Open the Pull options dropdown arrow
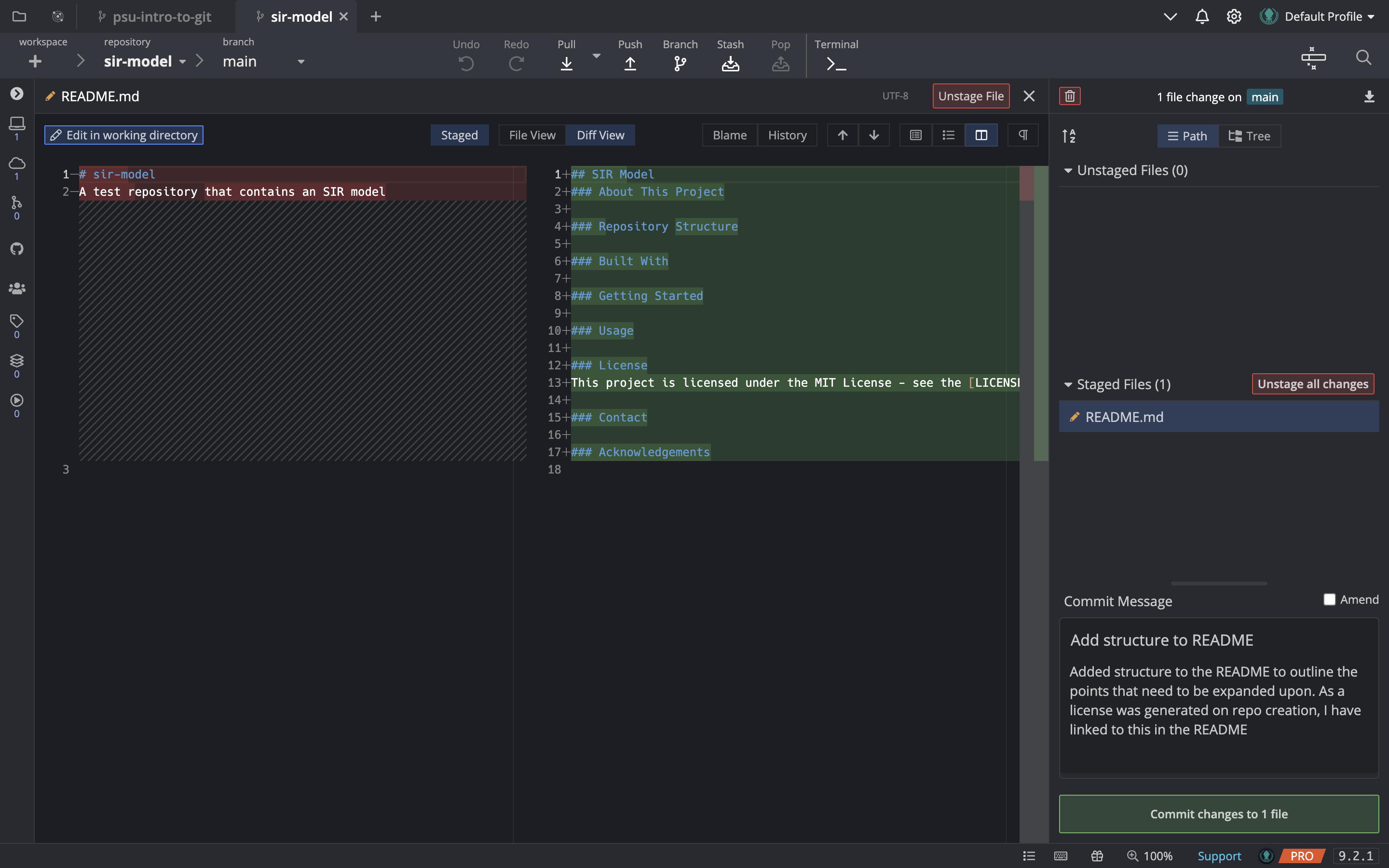This screenshot has width=1389, height=868. [596, 55]
